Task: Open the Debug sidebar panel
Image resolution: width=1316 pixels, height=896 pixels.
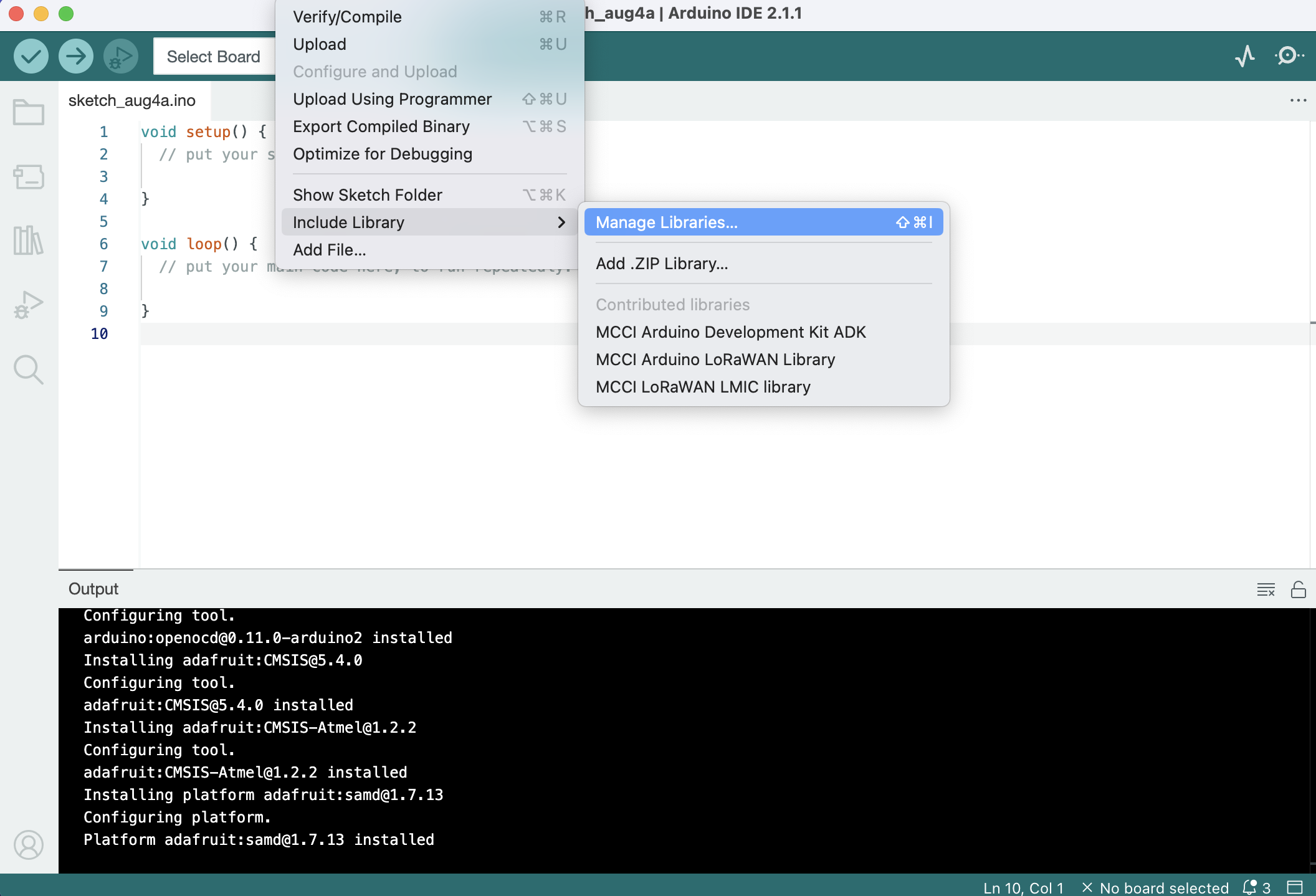Action: [29, 305]
